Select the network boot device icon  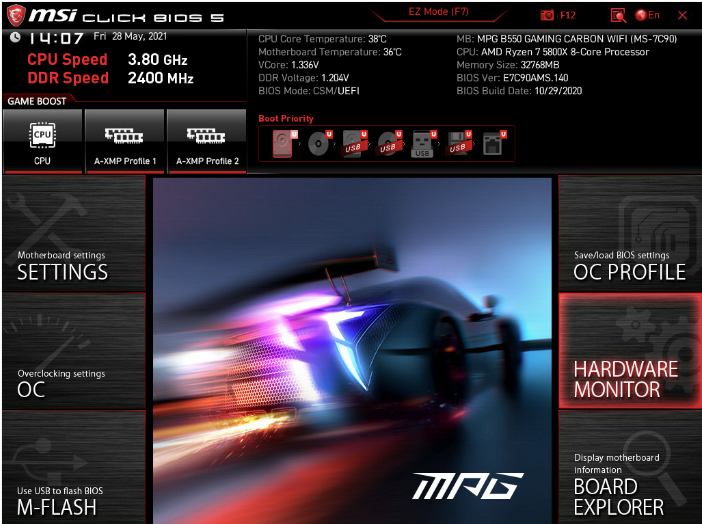tap(494, 143)
